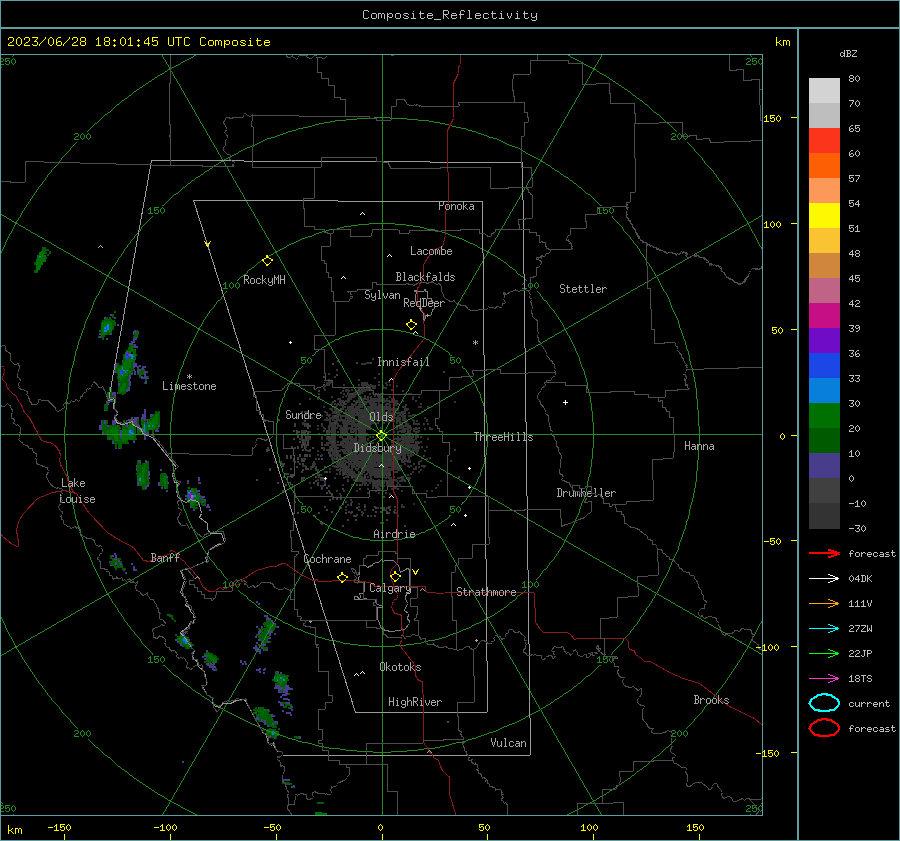
Task: Click the dBZ legend heading
Action: tap(848, 54)
